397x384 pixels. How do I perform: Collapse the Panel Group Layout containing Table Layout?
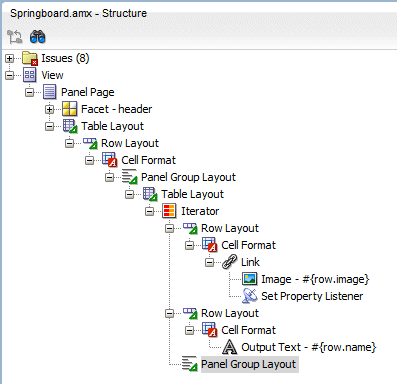110,177
